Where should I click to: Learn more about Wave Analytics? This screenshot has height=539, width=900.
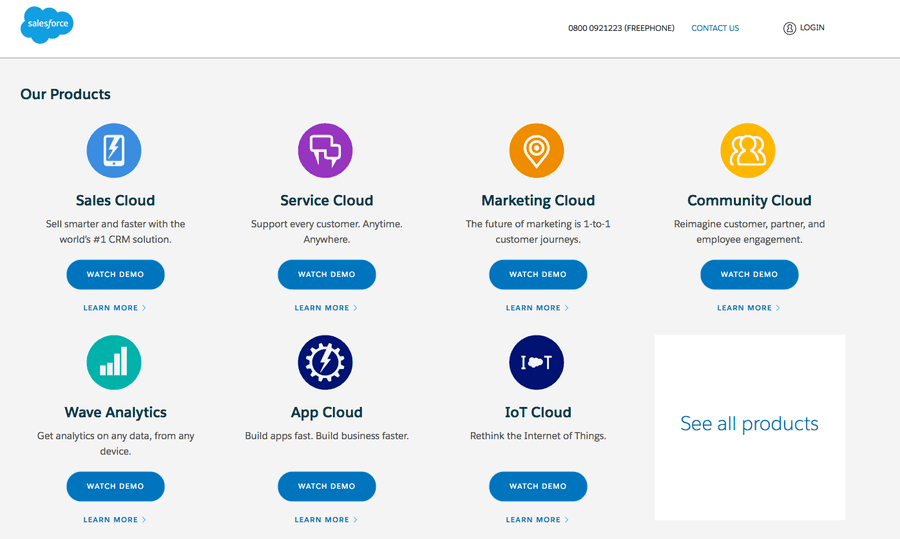pos(115,519)
